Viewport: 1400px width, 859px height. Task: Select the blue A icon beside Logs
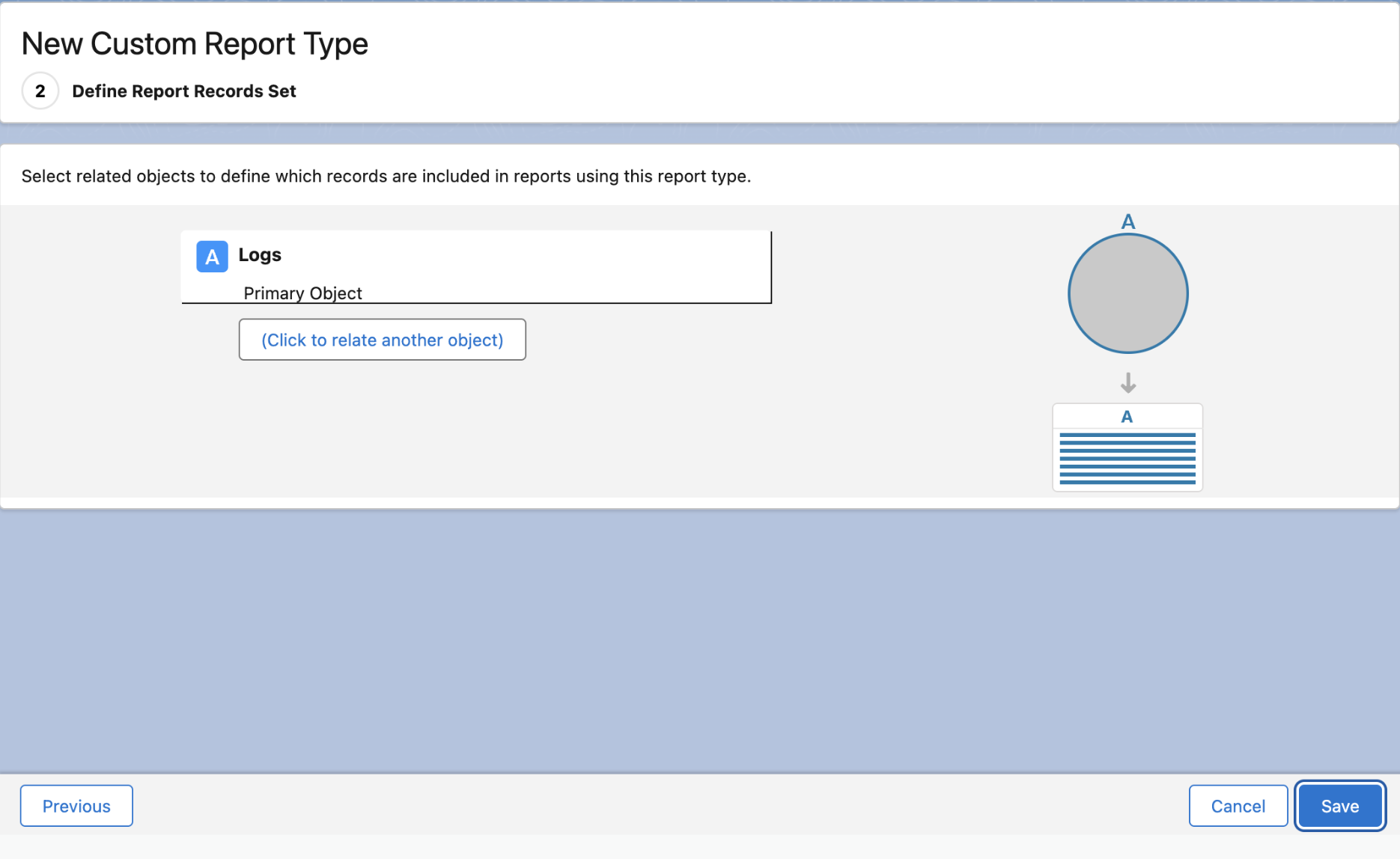click(212, 257)
